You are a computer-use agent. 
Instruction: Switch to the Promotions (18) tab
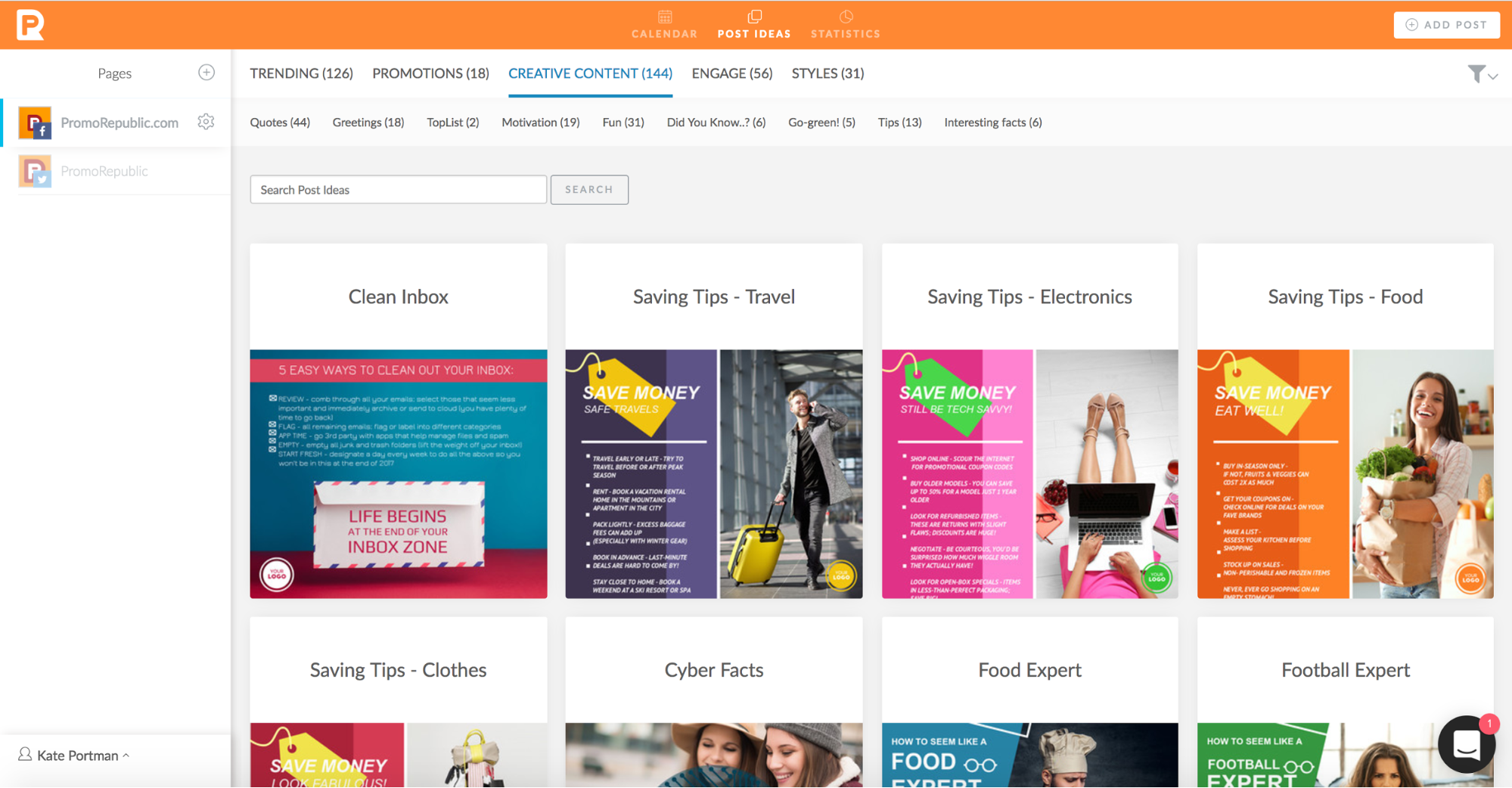click(x=430, y=73)
